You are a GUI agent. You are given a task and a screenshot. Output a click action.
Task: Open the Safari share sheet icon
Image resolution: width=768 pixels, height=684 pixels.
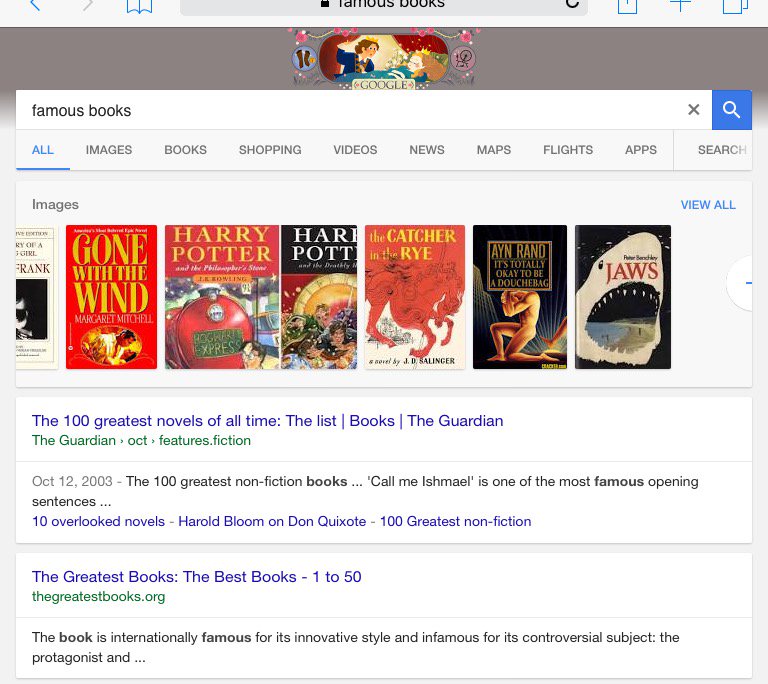[627, 6]
